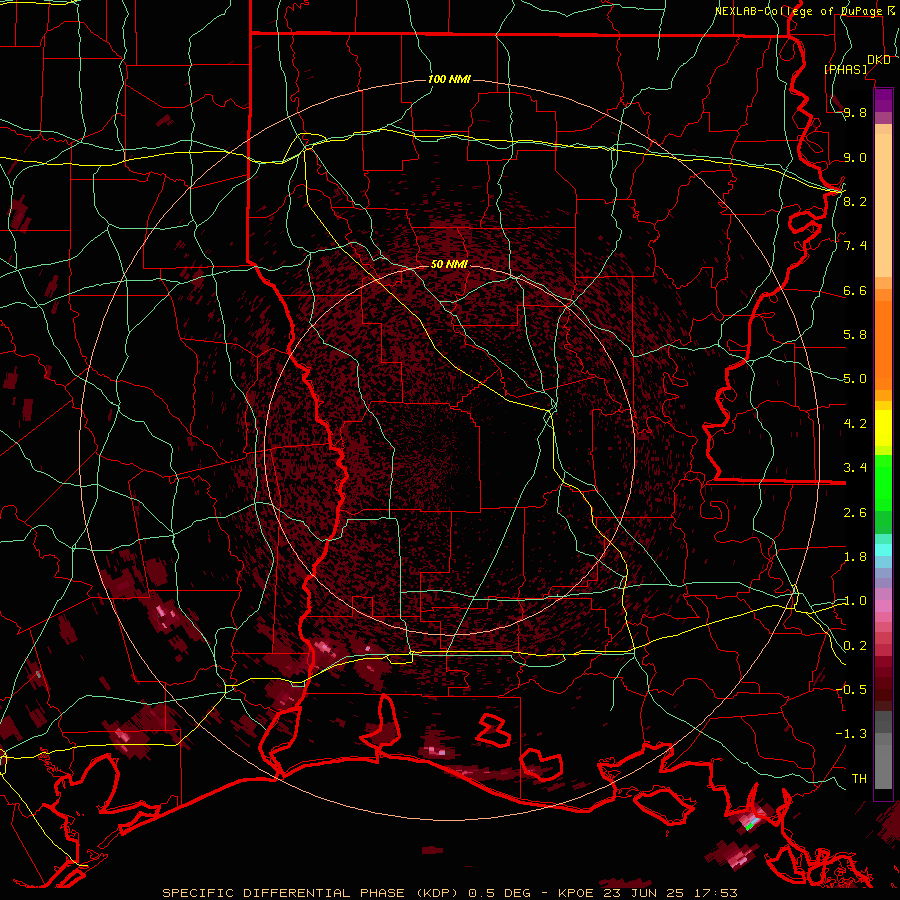This screenshot has width=900, height=900.
Task: Select the 3.4 scale value
Action: click(x=855, y=468)
